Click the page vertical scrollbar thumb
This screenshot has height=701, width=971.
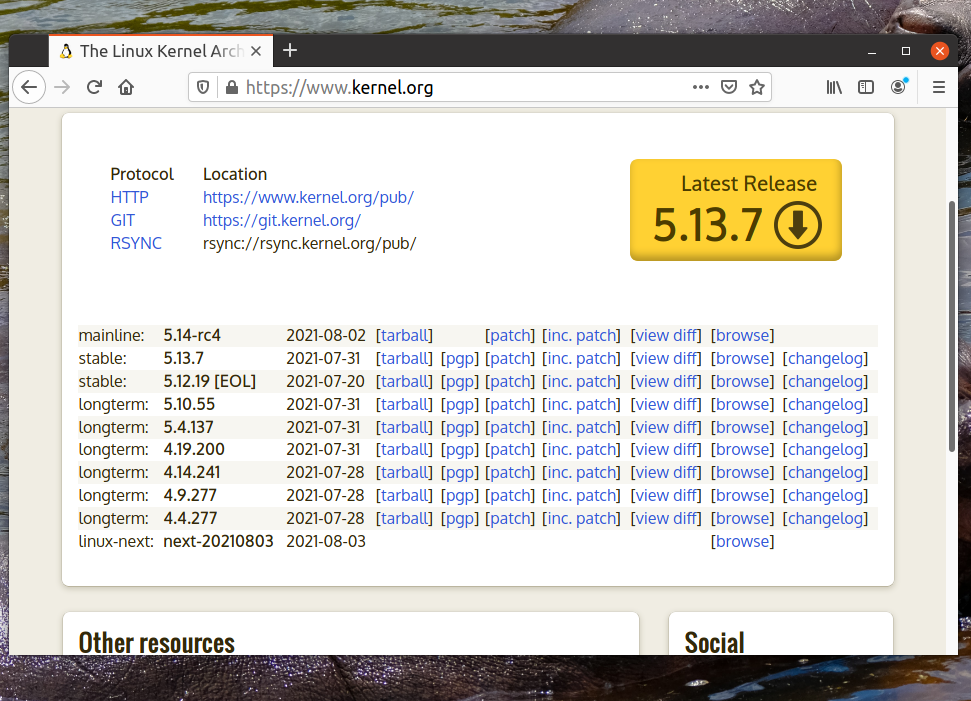(952, 326)
